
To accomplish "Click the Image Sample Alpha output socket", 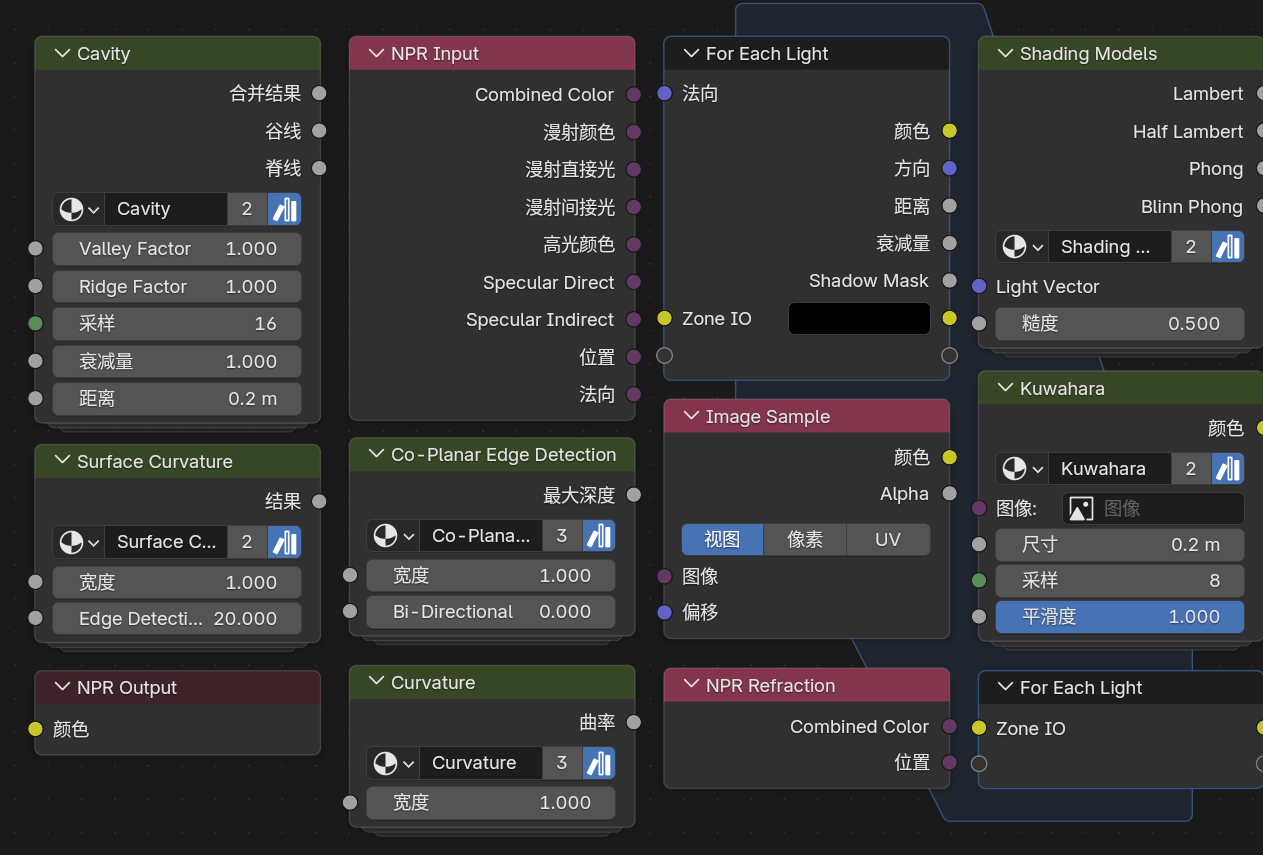I will pyautogui.click(x=949, y=494).
